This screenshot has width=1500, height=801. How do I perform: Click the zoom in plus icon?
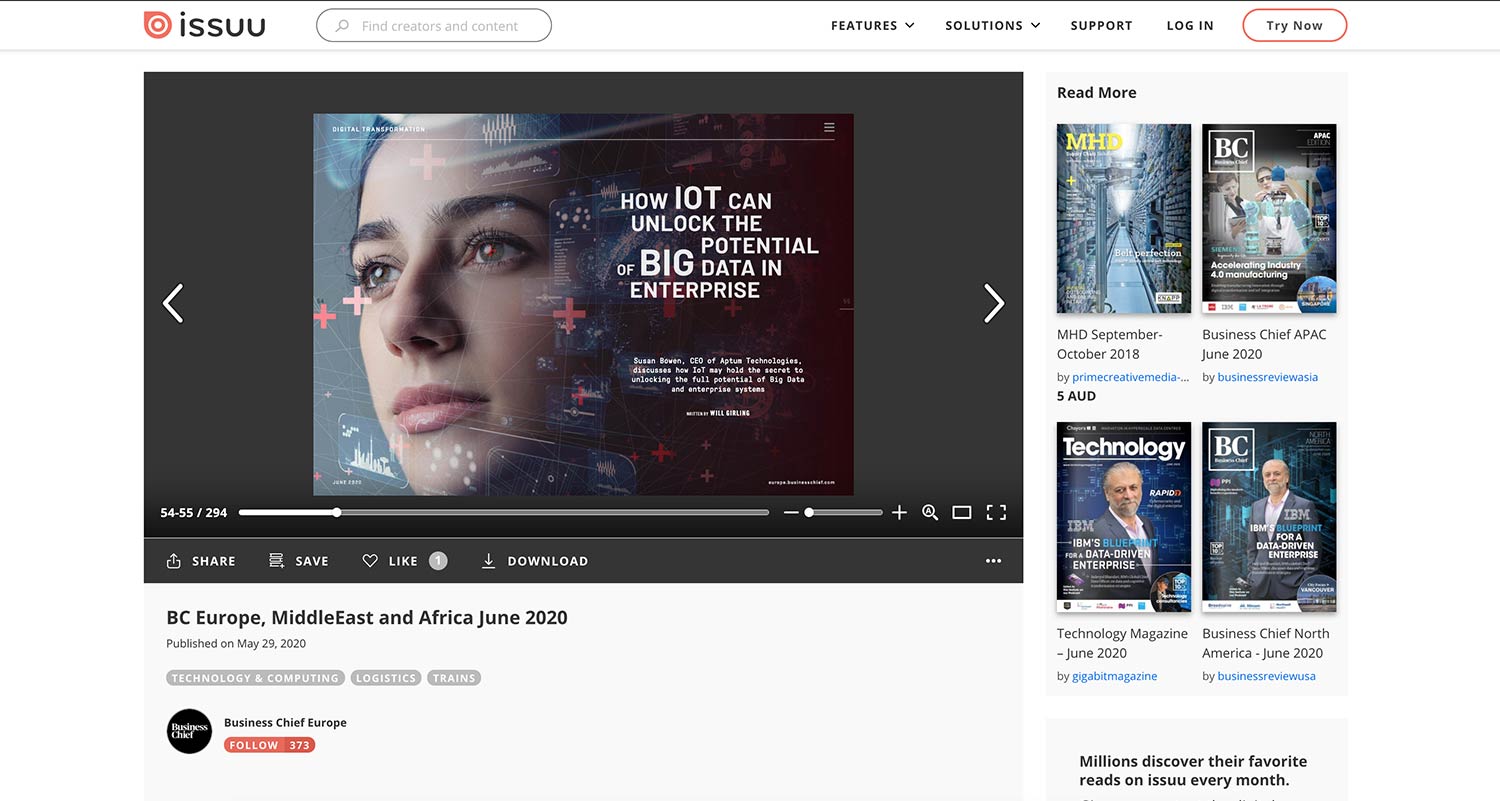coord(899,512)
